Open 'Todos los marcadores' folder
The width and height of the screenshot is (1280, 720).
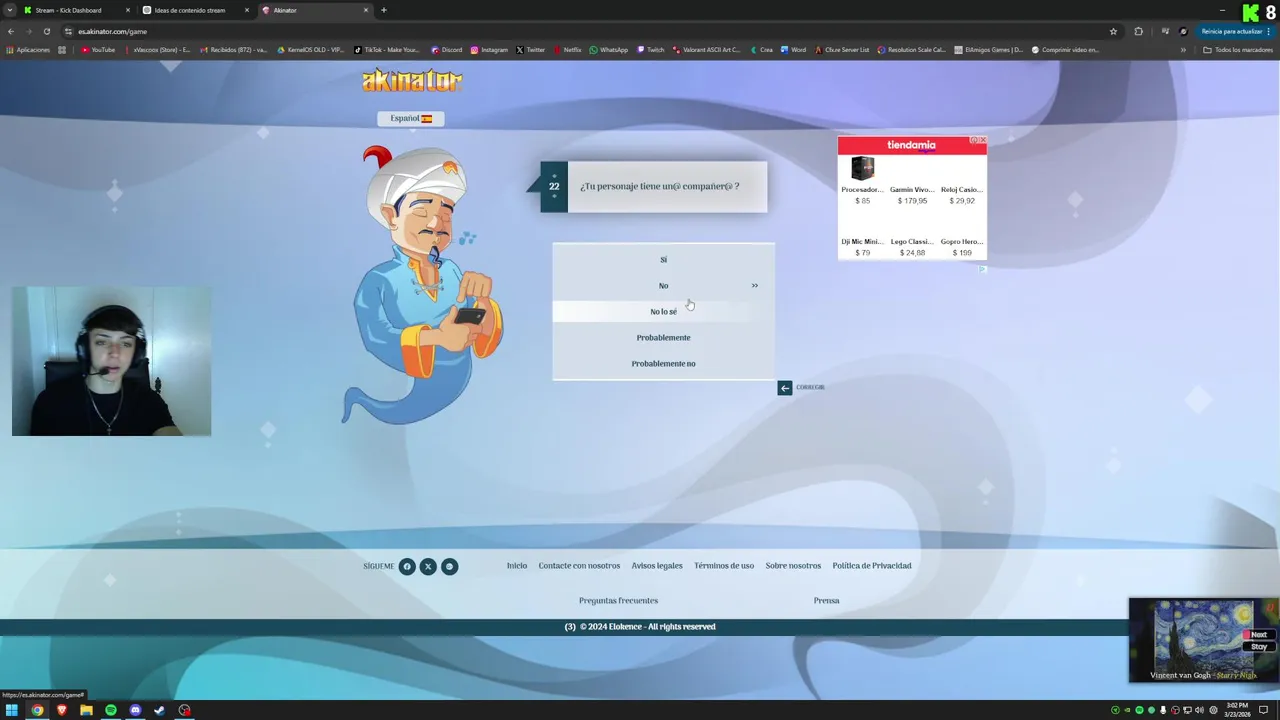click(1238, 50)
